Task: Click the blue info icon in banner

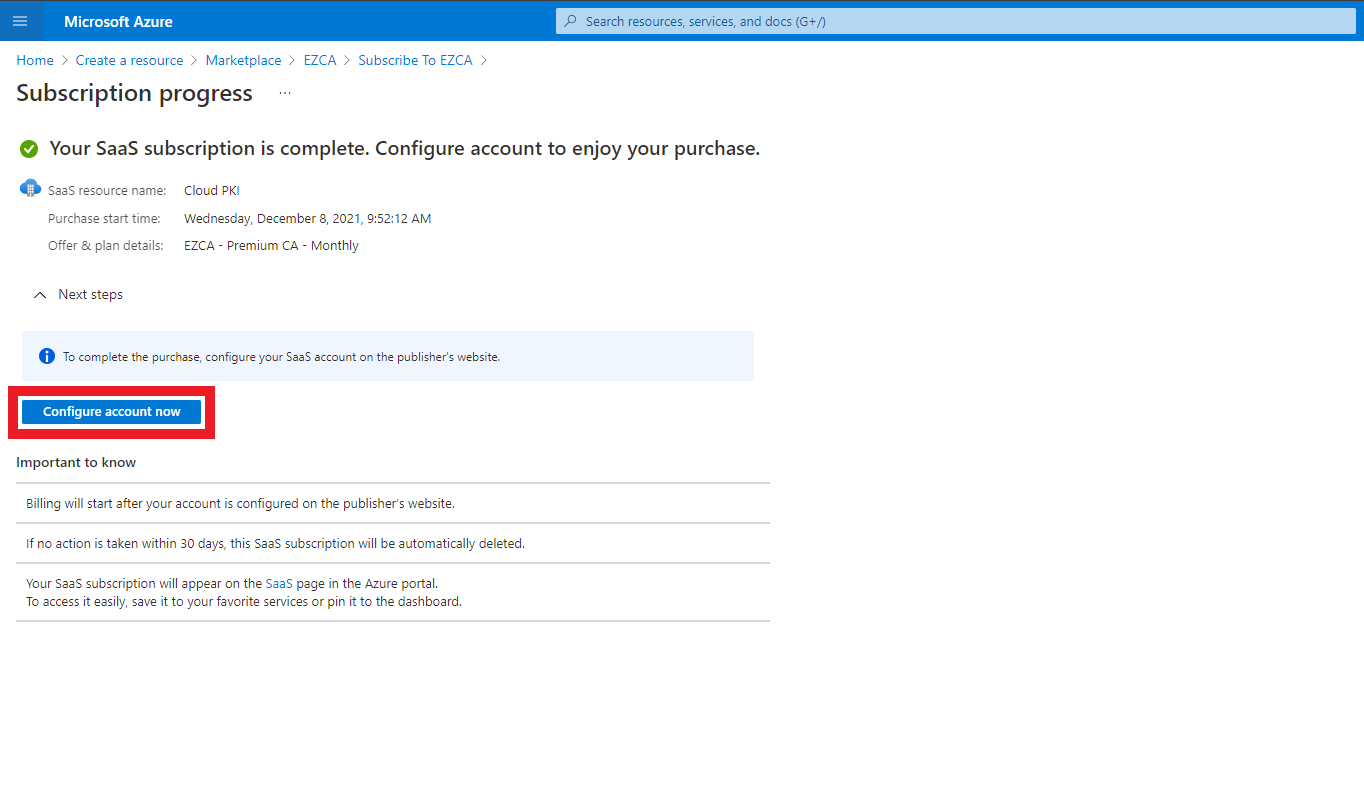Action: [46, 356]
